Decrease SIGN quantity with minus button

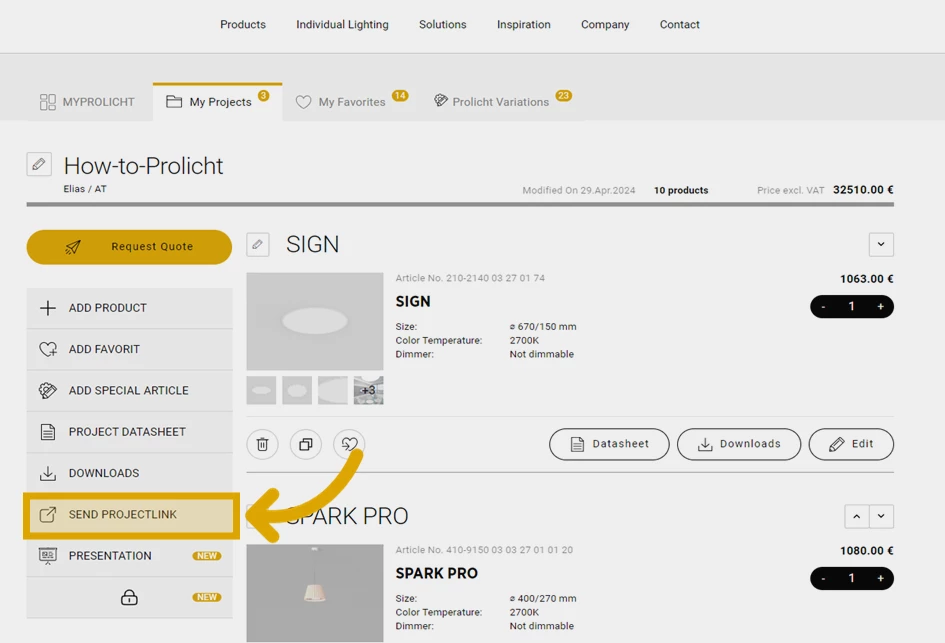click(x=823, y=307)
